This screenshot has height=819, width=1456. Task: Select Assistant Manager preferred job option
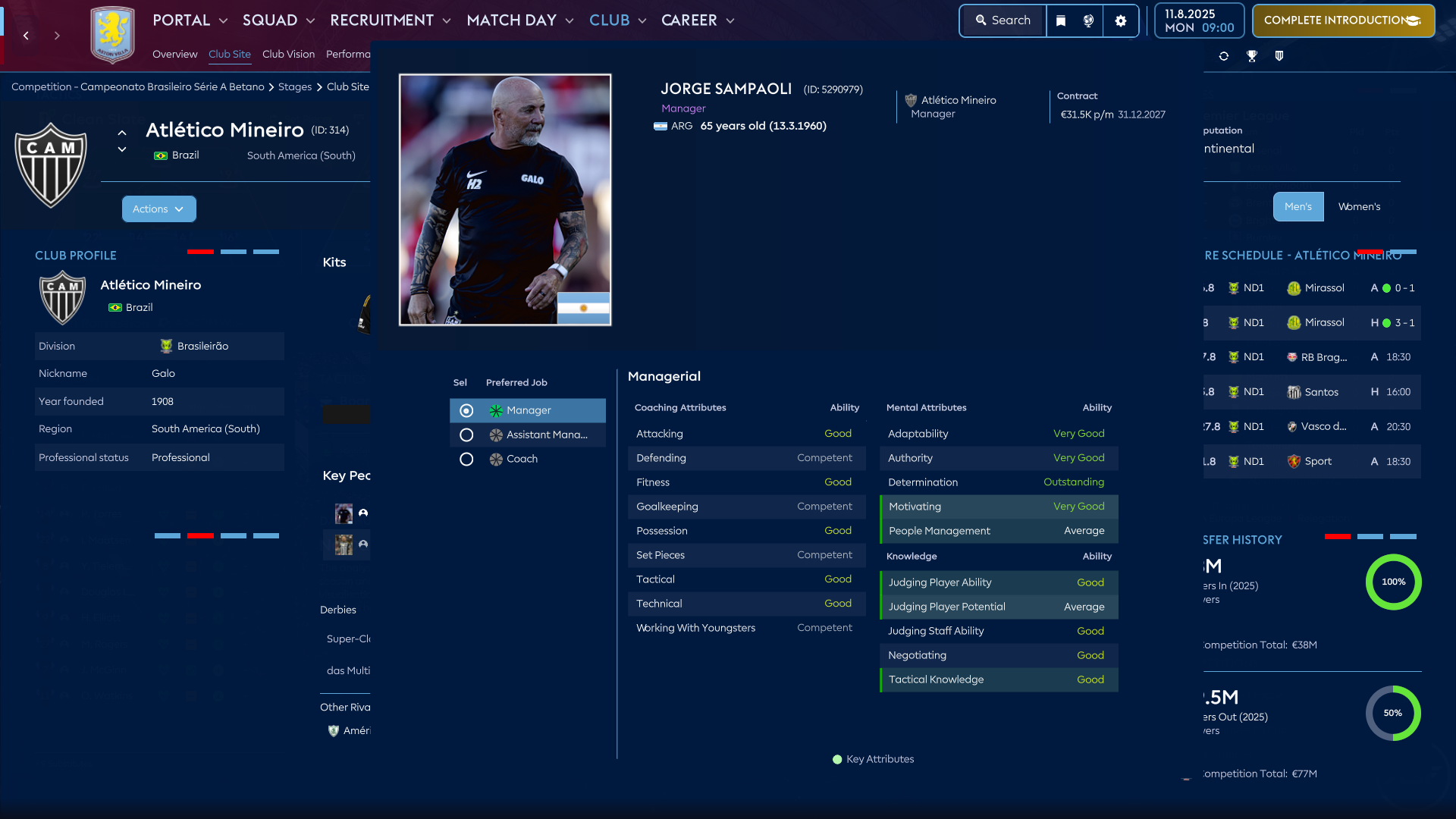(x=466, y=435)
